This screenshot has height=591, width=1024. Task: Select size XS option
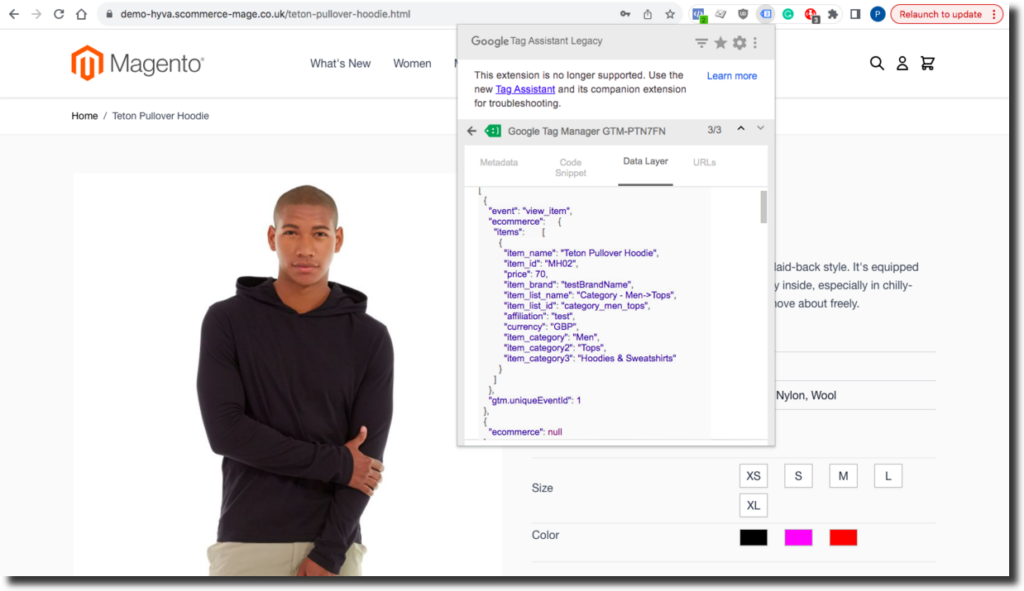point(754,476)
